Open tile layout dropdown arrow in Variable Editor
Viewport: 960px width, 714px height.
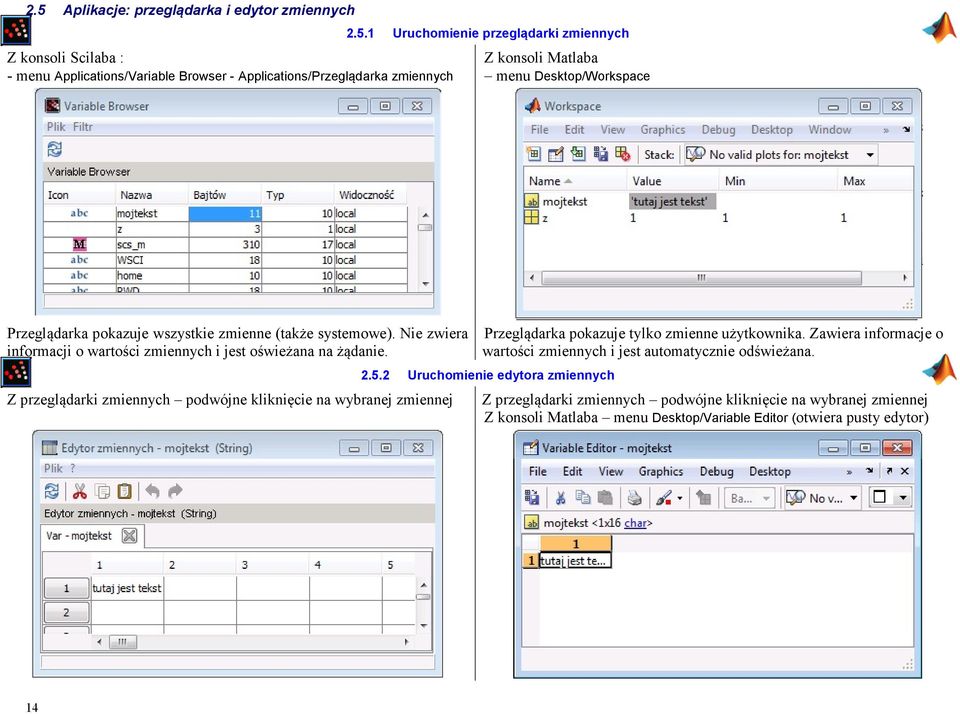pyautogui.click(x=902, y=497)
